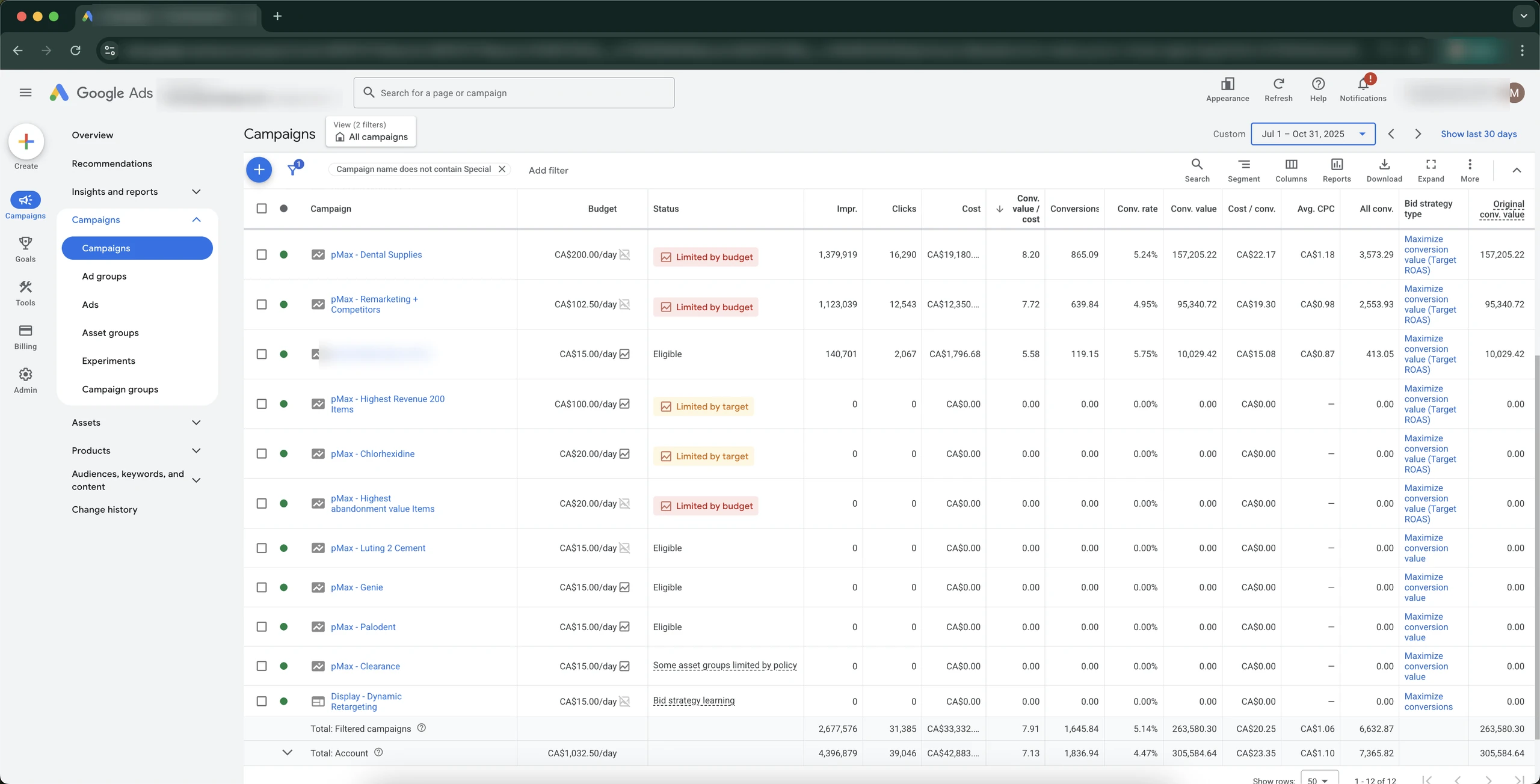Check the pMax - Luting 2 Cement row
The height and width of the screenshot is (784, 1540).
tap(262, 548)
